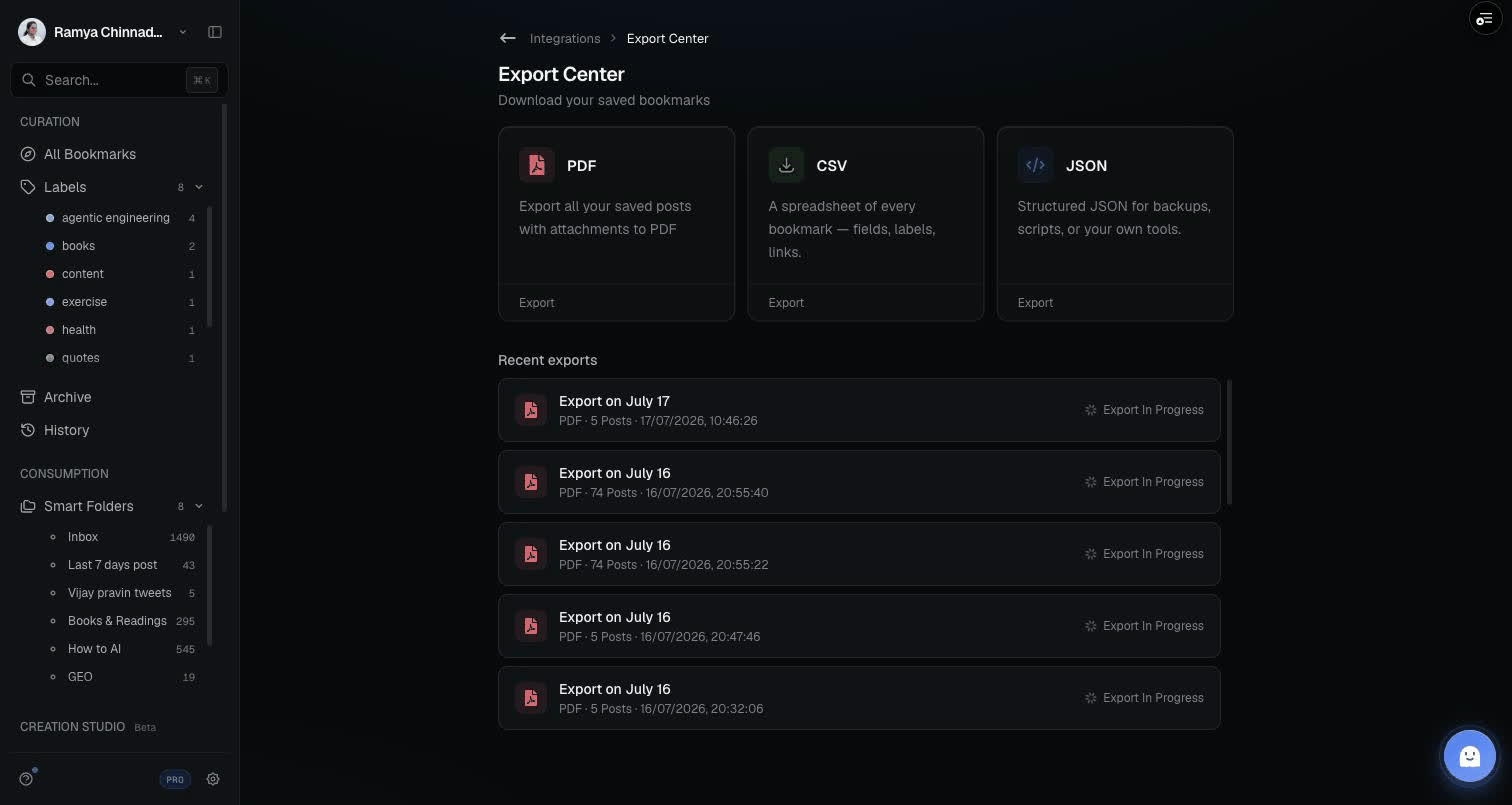Click PDF icon for July 17 export
1512x805 pixels.
(531, 410)
